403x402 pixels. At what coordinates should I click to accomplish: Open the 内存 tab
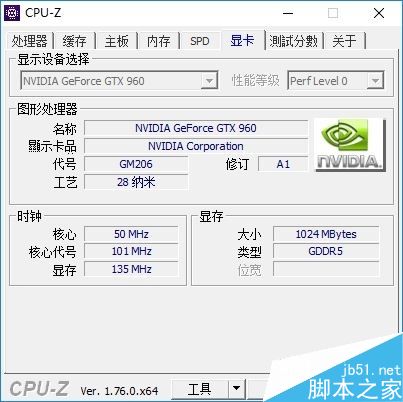point(159,41)
